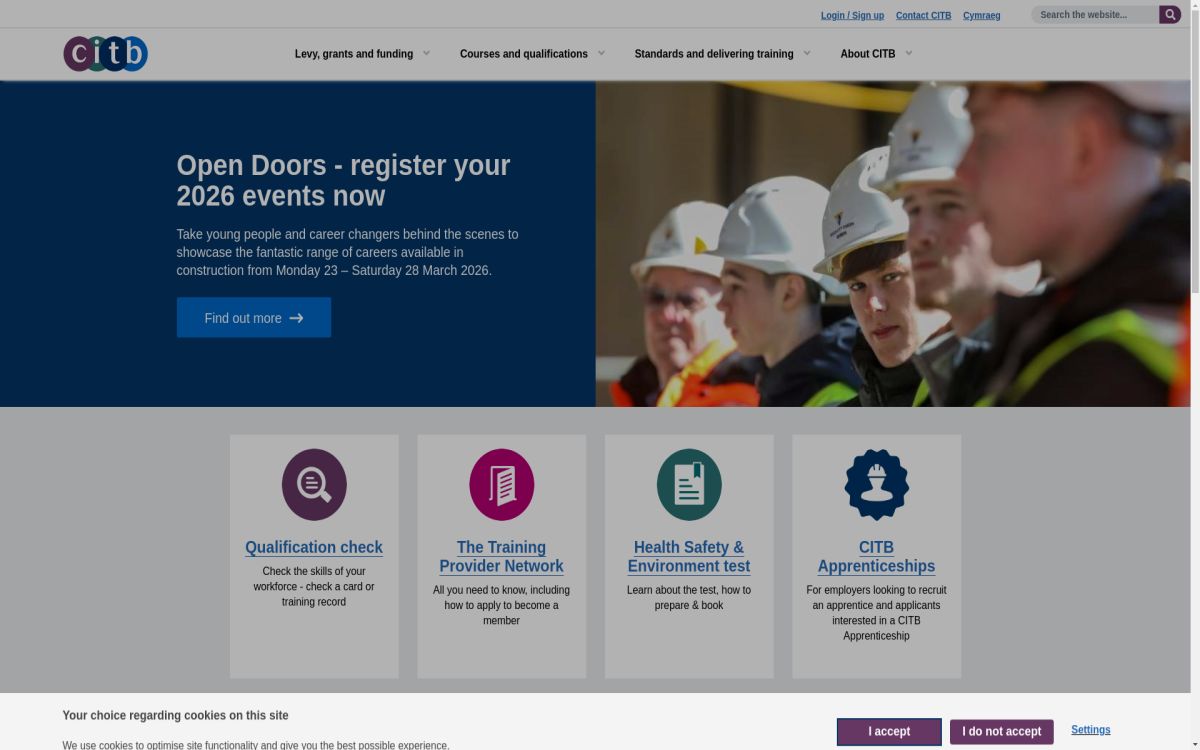Click the CITB Apprenticeships badge icon
The height and width of the screenshot is (750, 1200).
(x=876, y=485)
